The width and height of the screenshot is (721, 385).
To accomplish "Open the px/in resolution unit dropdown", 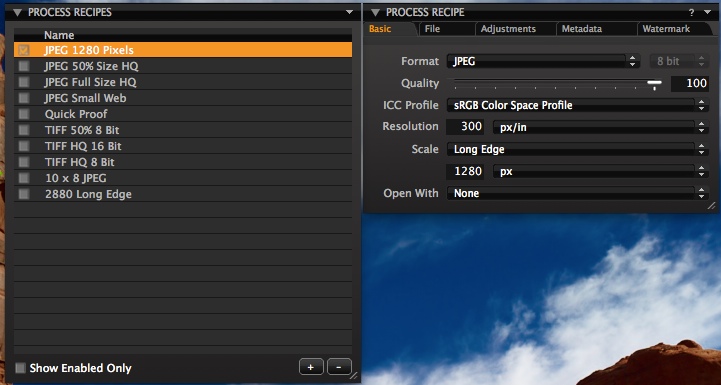I will coord(600,127).
